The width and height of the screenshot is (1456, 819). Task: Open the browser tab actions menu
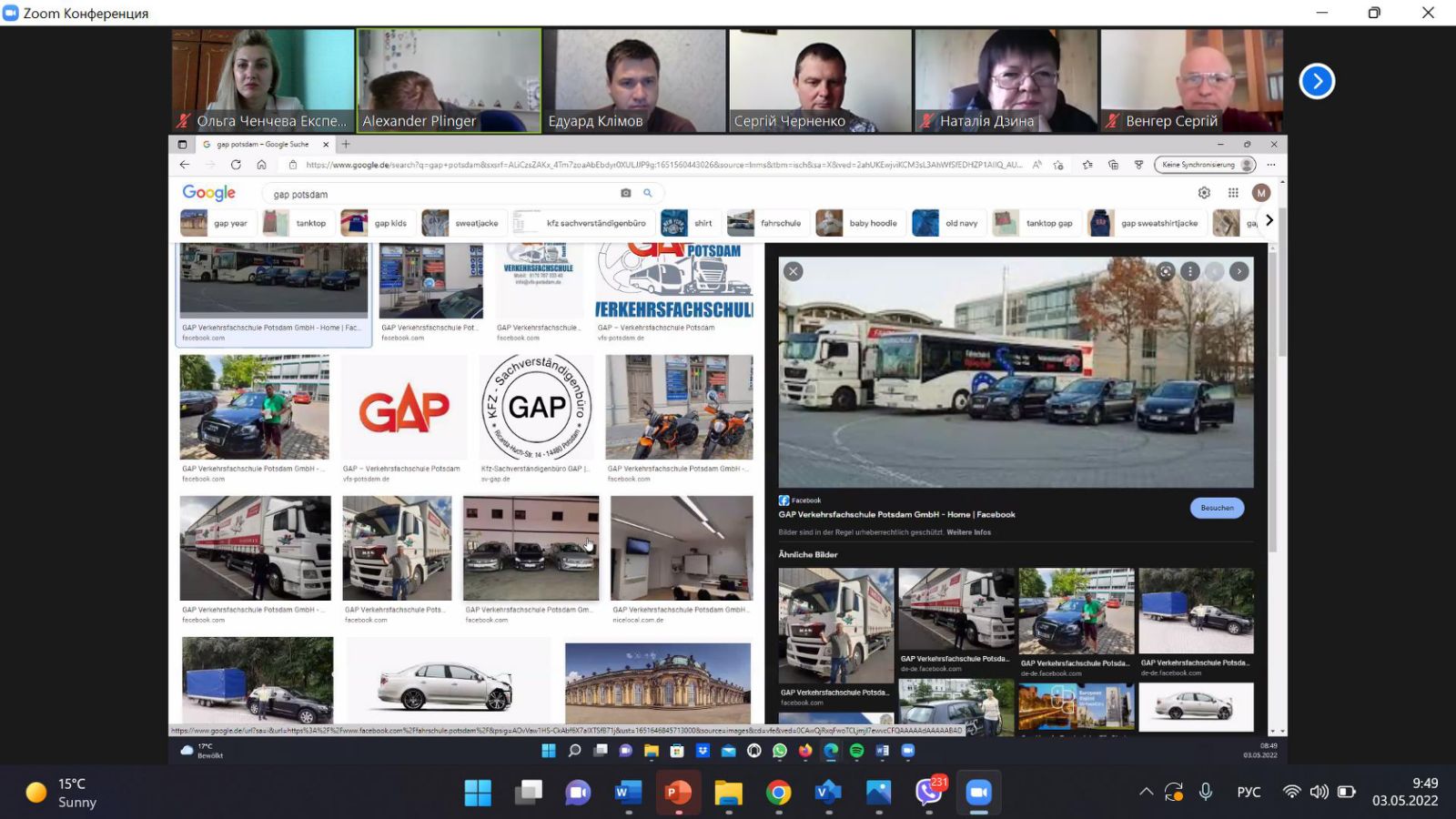coord(182,144)
